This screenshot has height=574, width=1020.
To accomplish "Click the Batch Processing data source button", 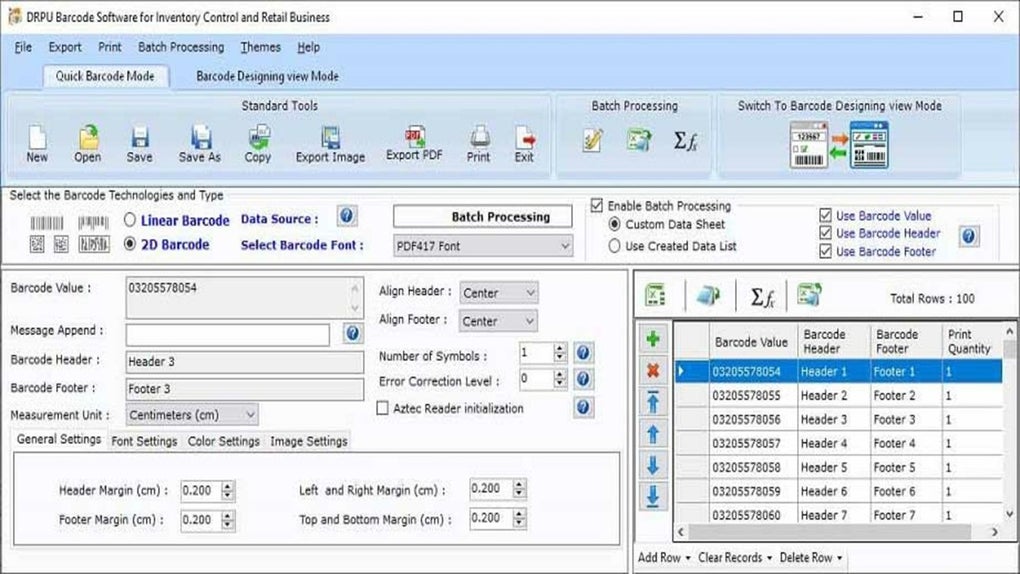I will 483,217.
